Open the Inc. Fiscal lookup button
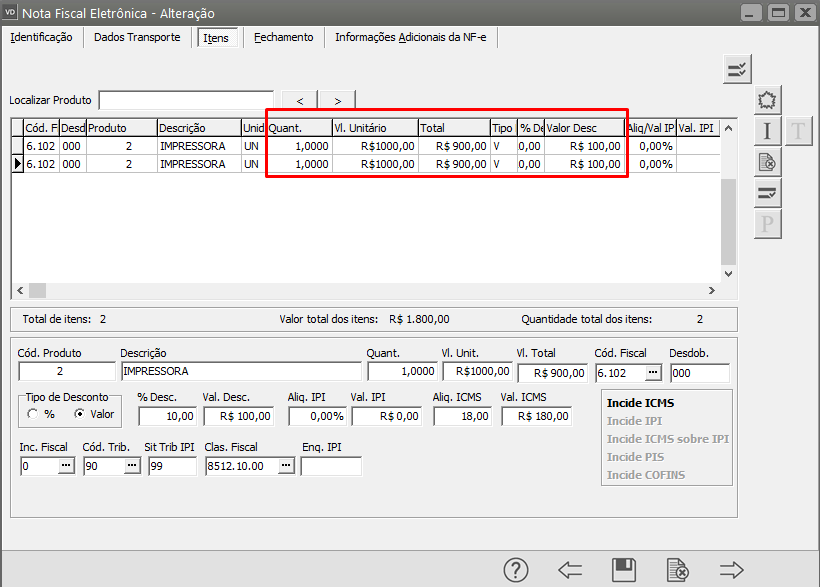 click(66, 466)
